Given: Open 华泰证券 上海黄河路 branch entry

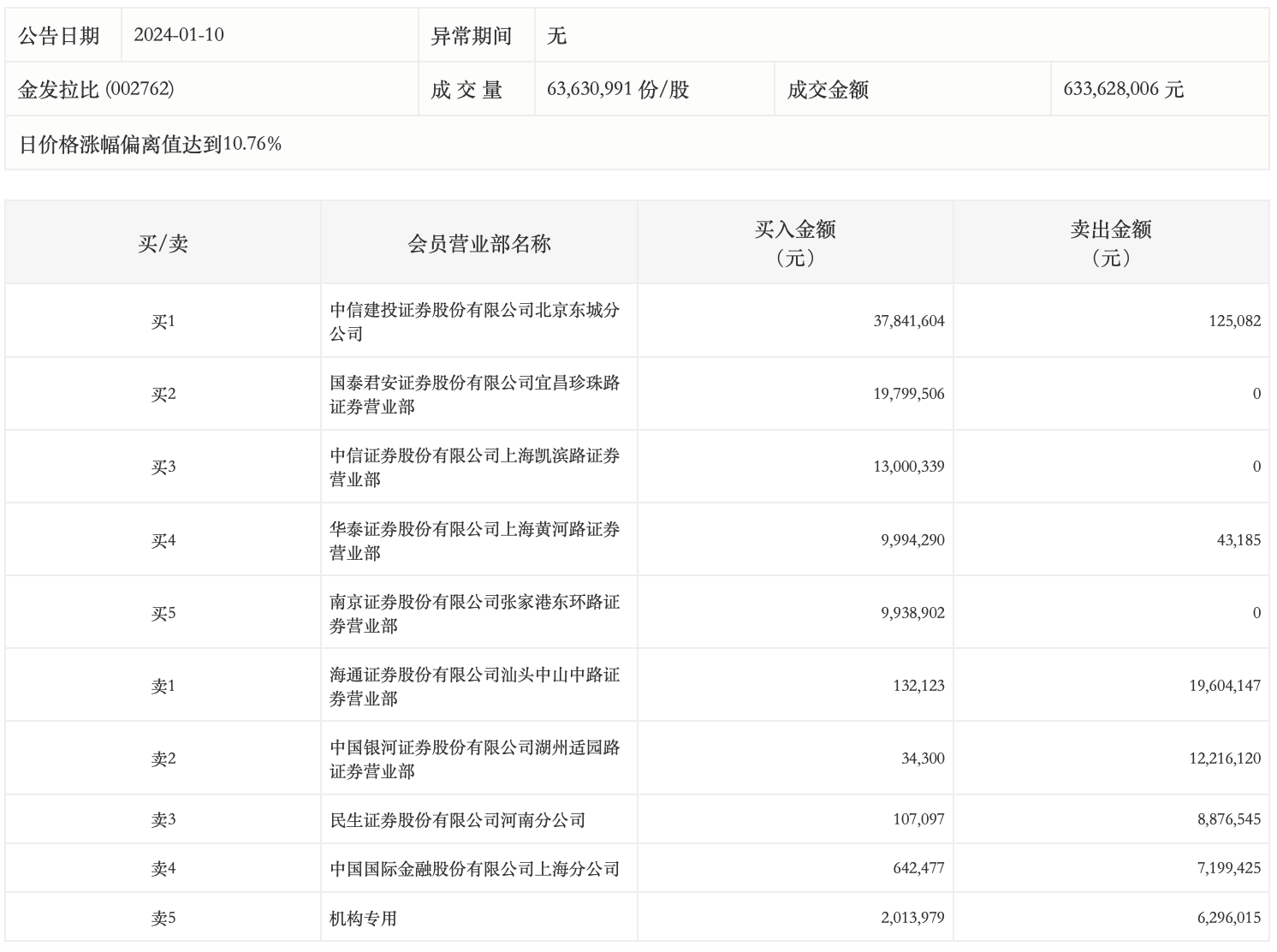Looking at the screenshot, I should 474,541.
